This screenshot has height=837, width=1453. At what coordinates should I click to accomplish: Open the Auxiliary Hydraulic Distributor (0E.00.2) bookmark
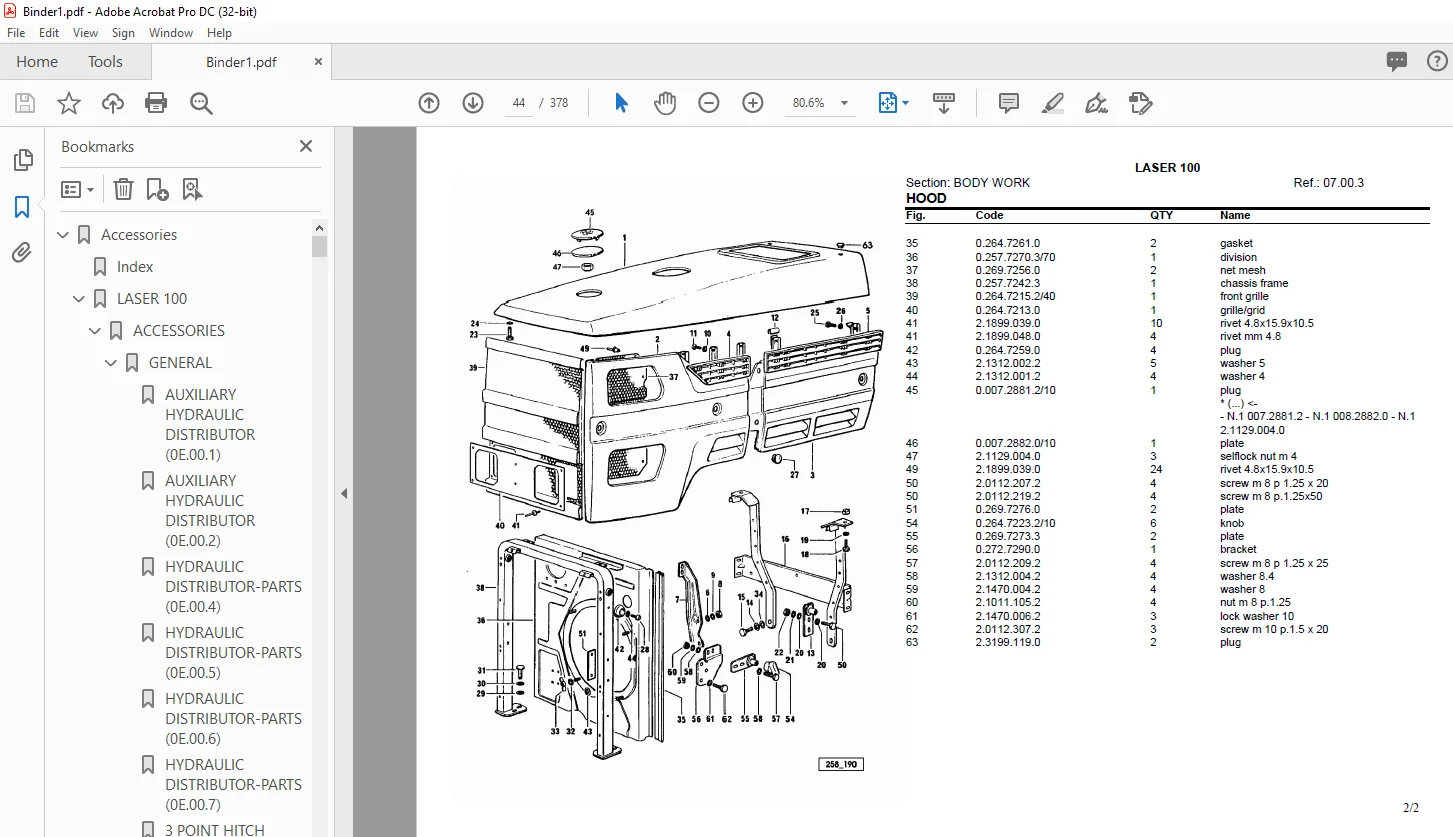point(210,511)
